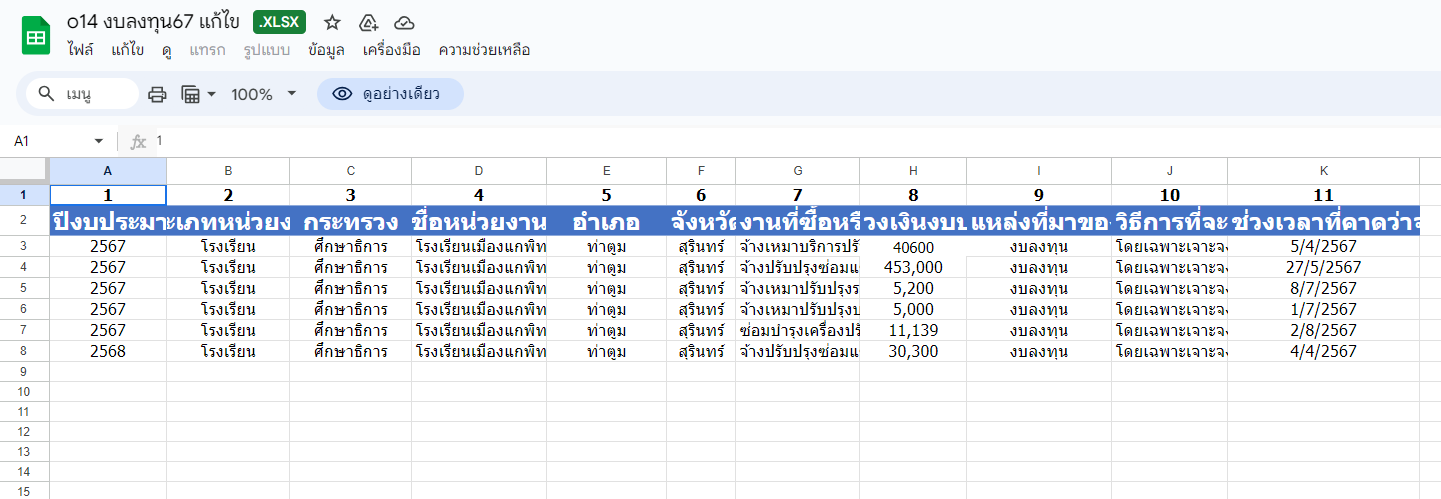Click cell with date 2/8/2567
Screen dimensions: 1441x499
[1324, 330]
